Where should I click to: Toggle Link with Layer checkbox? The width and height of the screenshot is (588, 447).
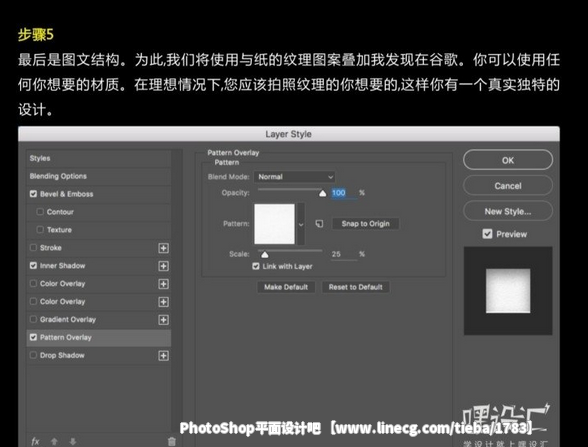click(256, 266)
